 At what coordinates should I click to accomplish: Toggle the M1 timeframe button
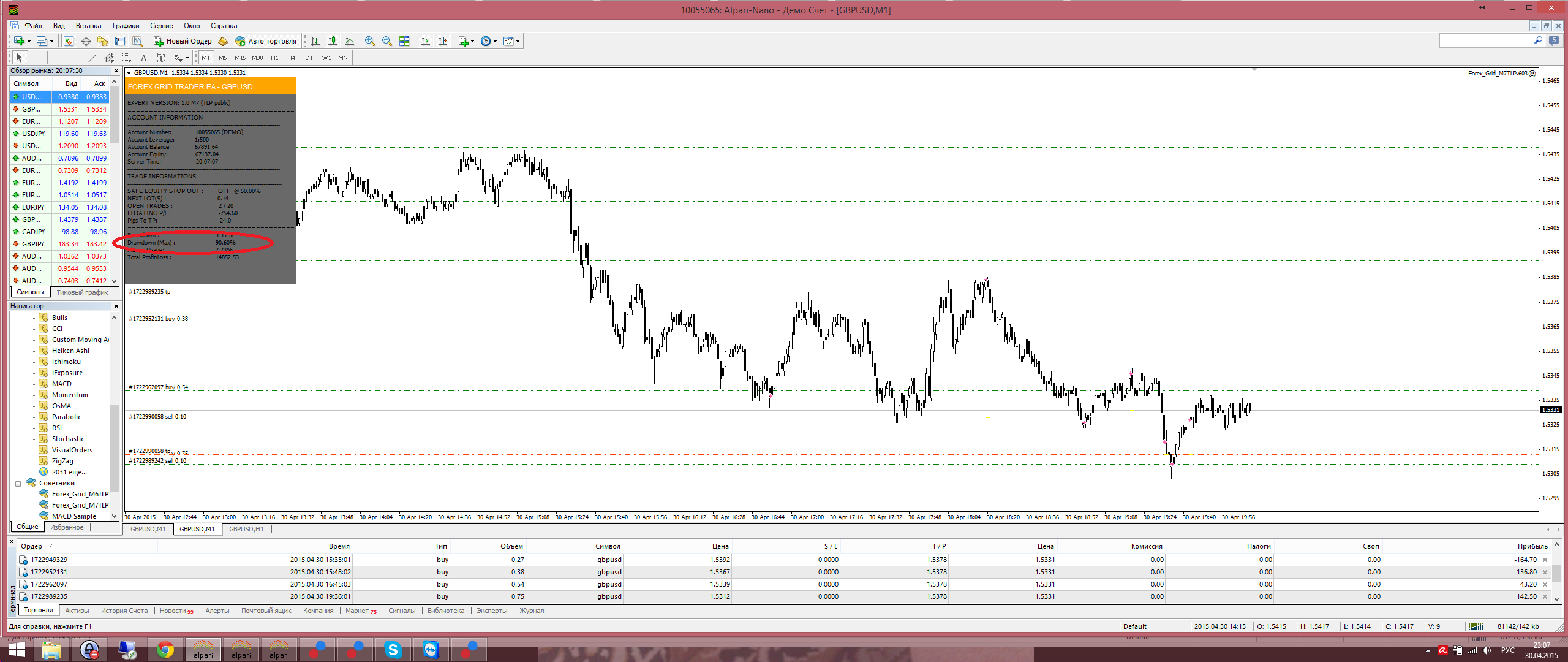(206, 58)
